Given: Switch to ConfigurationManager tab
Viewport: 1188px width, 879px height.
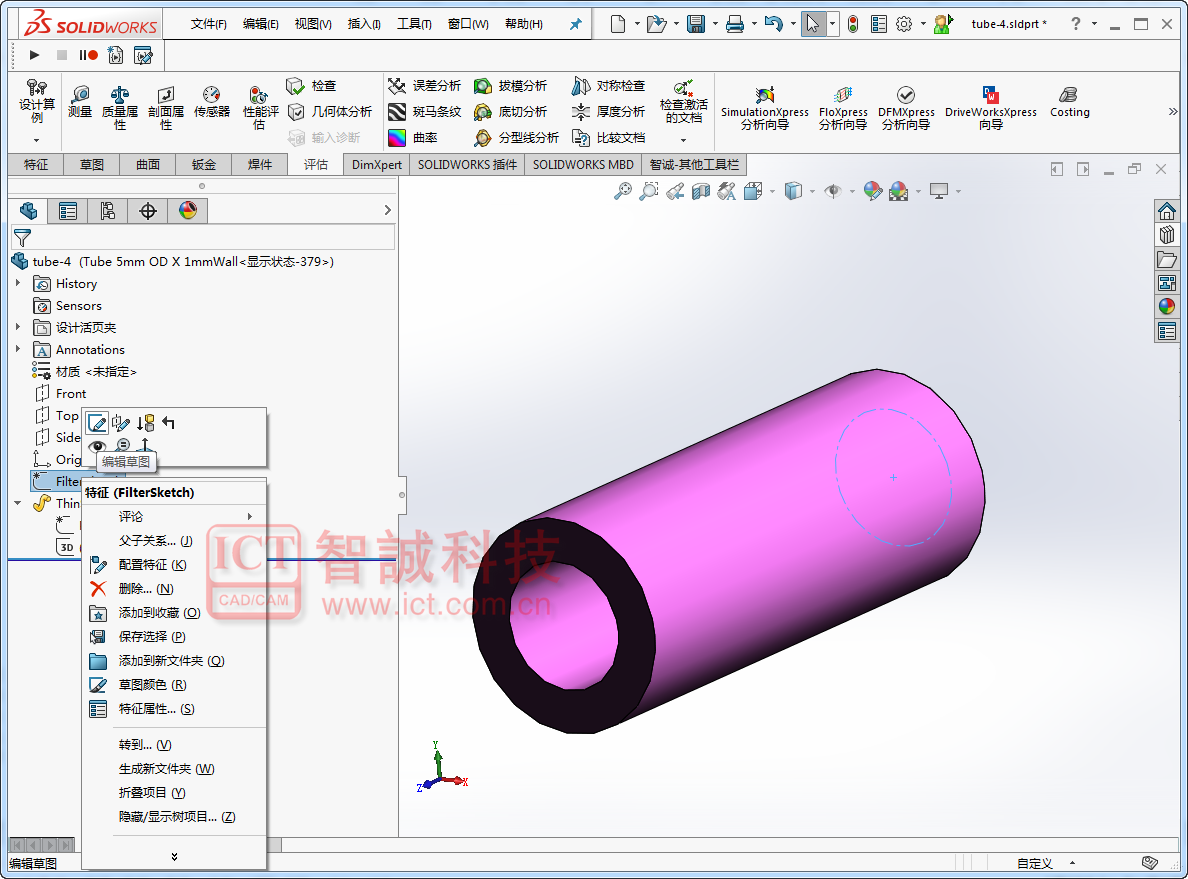Looking at the screenshot, I should 108,211.
